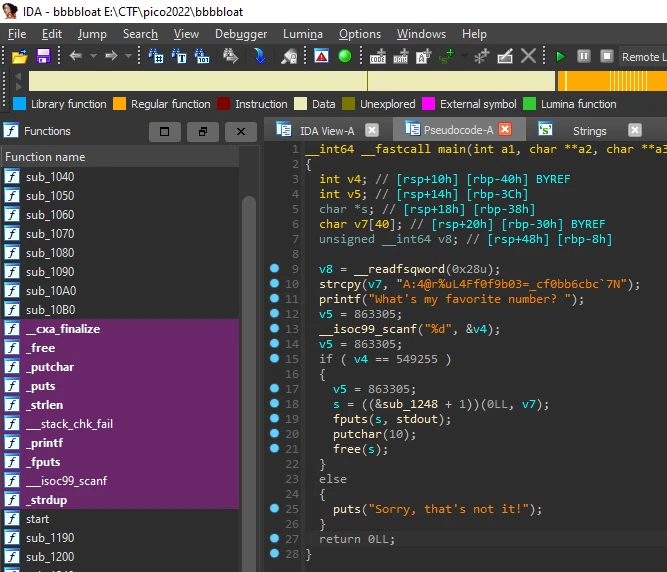Open dropdown beside the green 's' icon

tap(464, 56)
